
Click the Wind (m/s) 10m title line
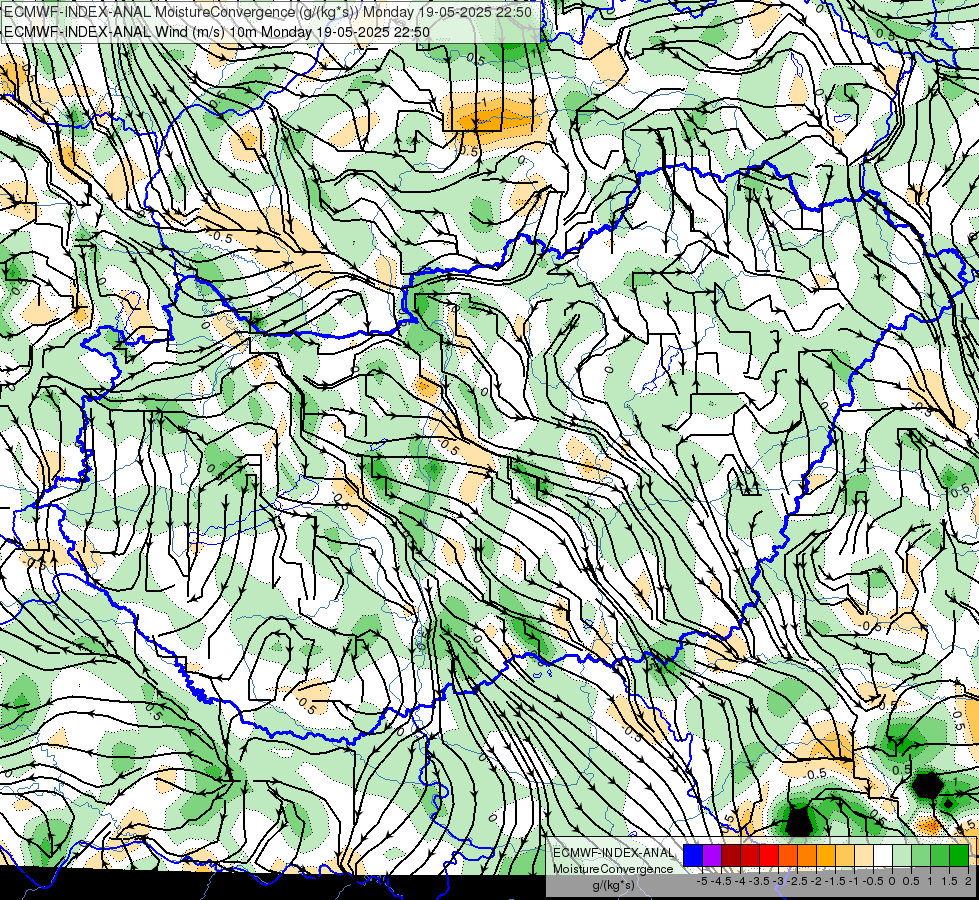coord(217,31)
